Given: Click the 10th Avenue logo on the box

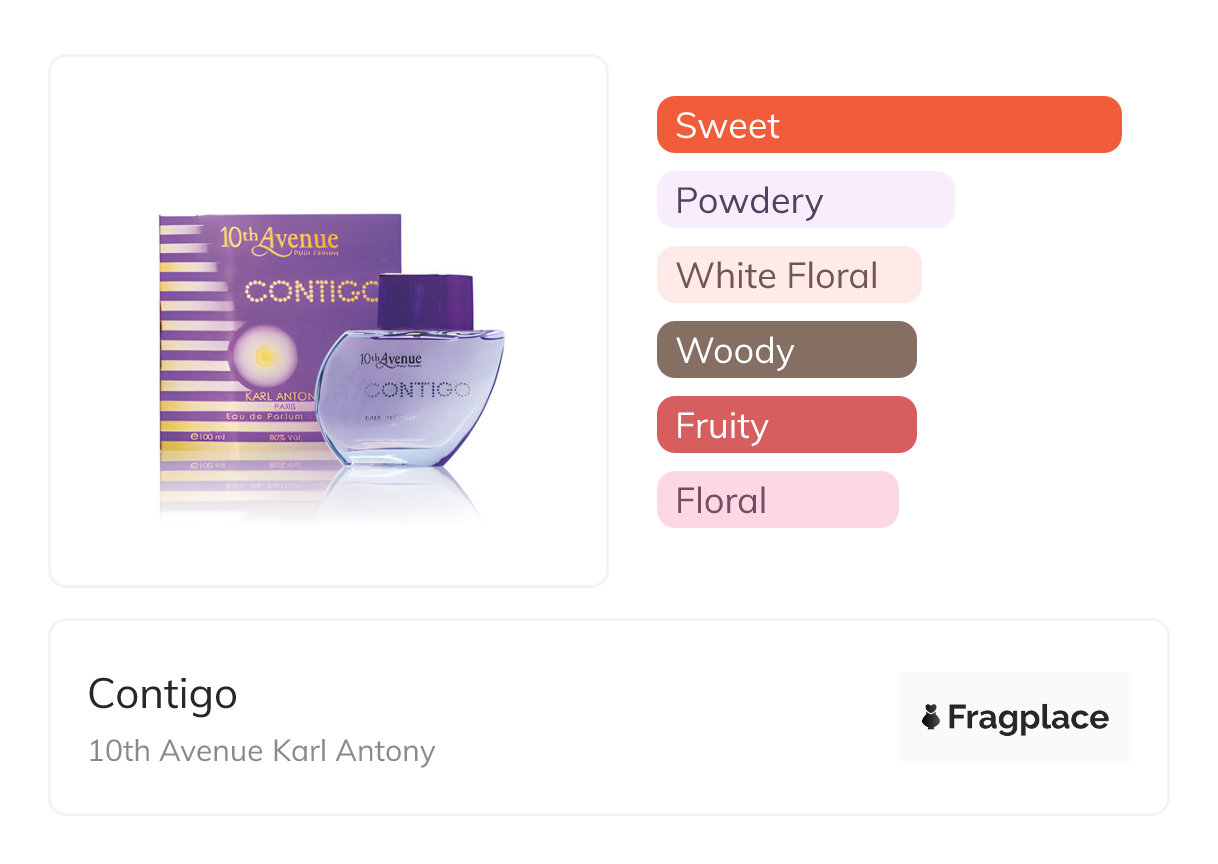Looking at the screenshot, I should [x=279, y=240].
